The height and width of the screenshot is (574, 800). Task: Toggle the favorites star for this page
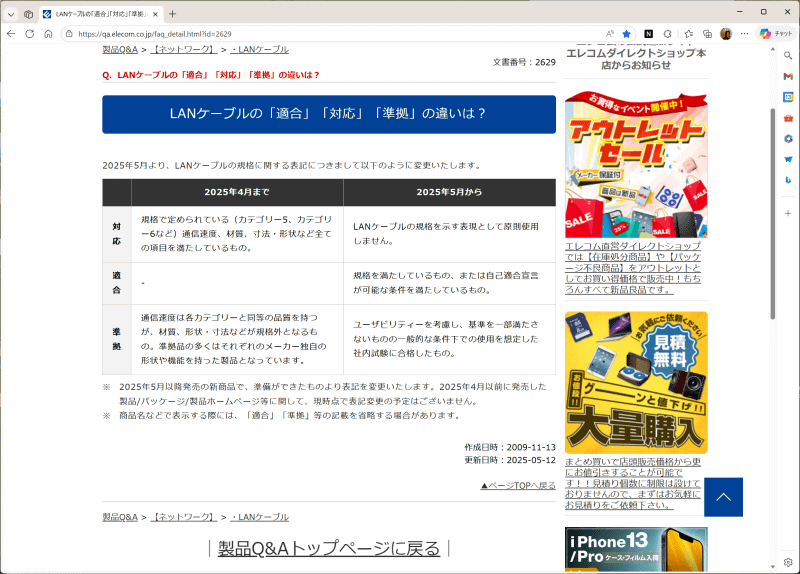point(627,34)
